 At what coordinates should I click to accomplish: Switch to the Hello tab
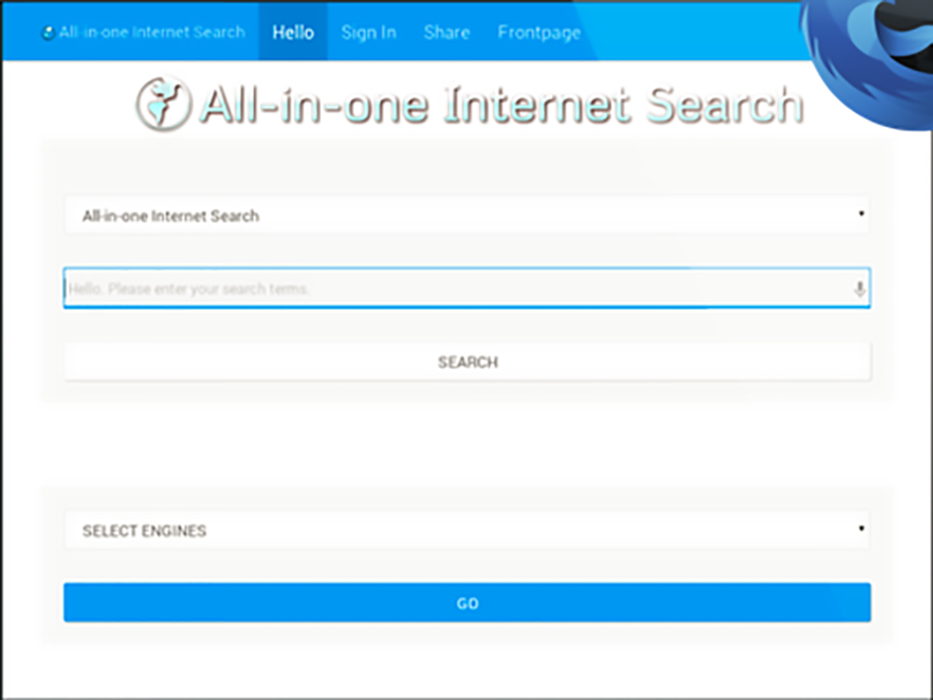tap(293, 32)
